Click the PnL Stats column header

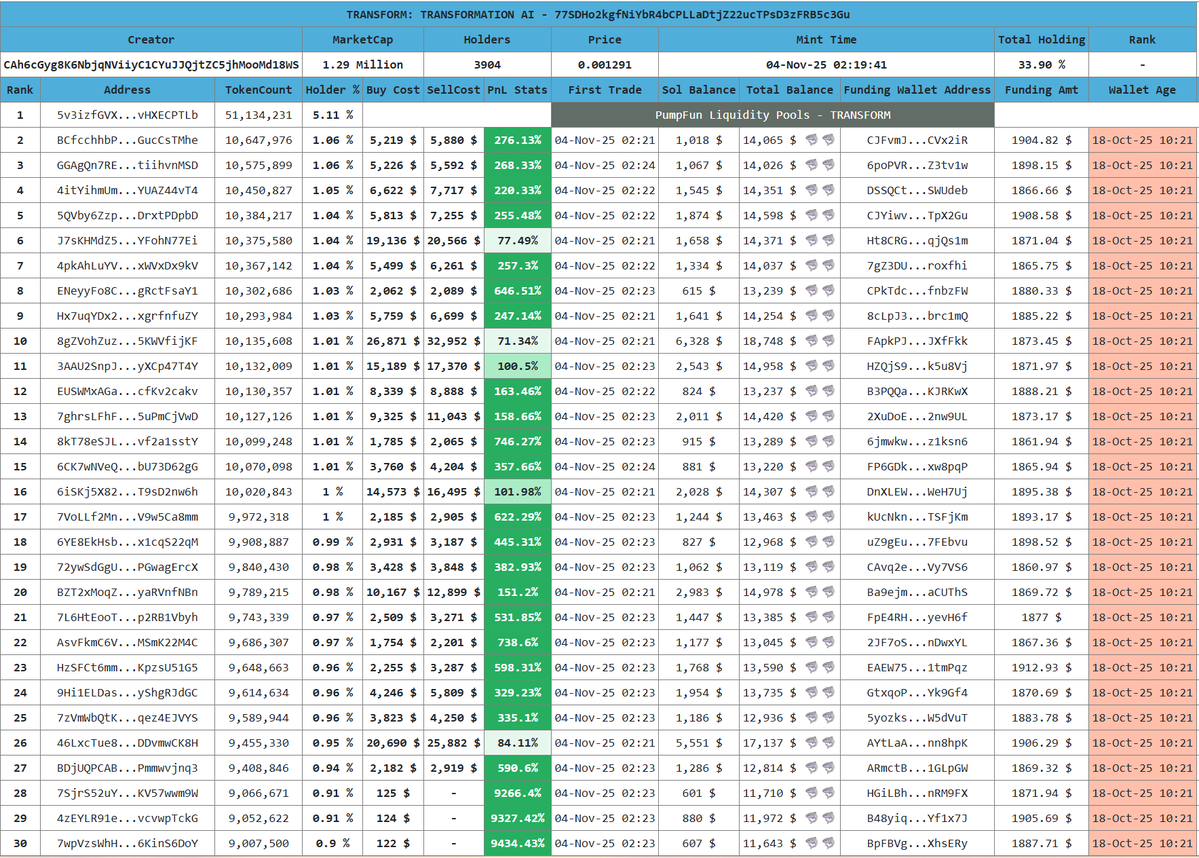pyautogui.click(x=517, y=90)
